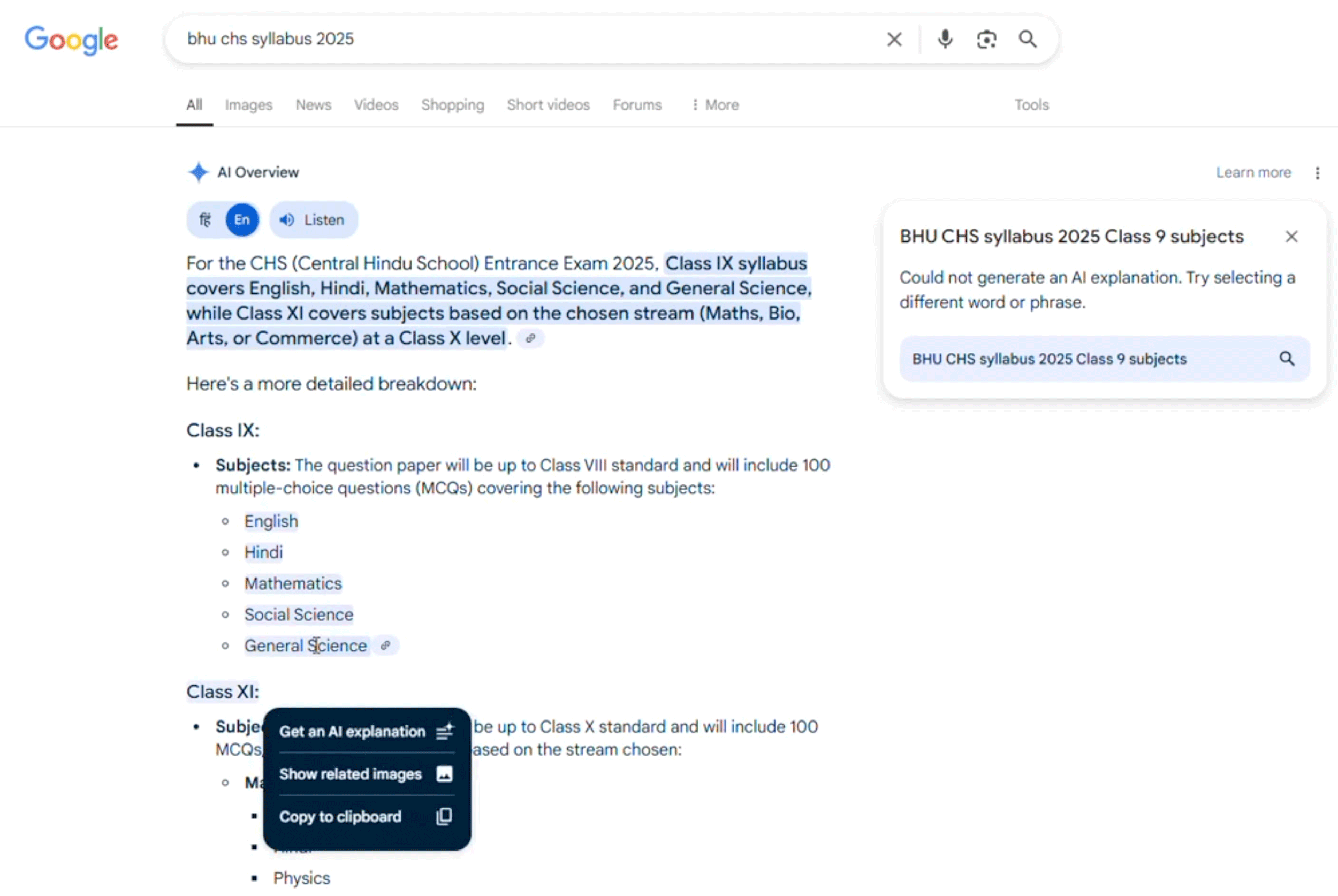Click the link icon beside General Science
Viewport: 1338px width, 896px height.
(x=386, y=645)
